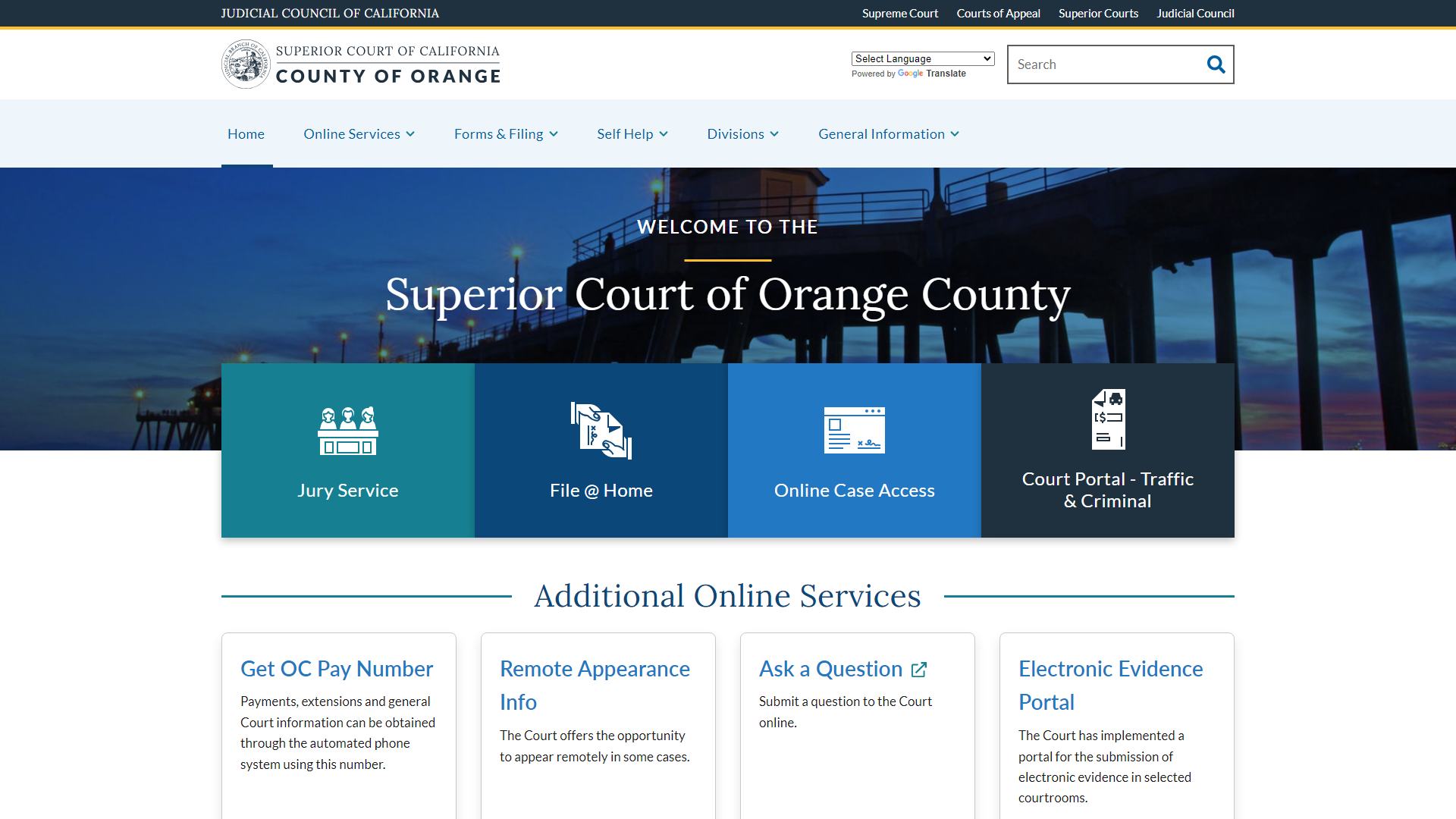The width and height of the screenshot is (1456, 819).
Task: Click the Online Case Access browser icon
Action: 855,430
